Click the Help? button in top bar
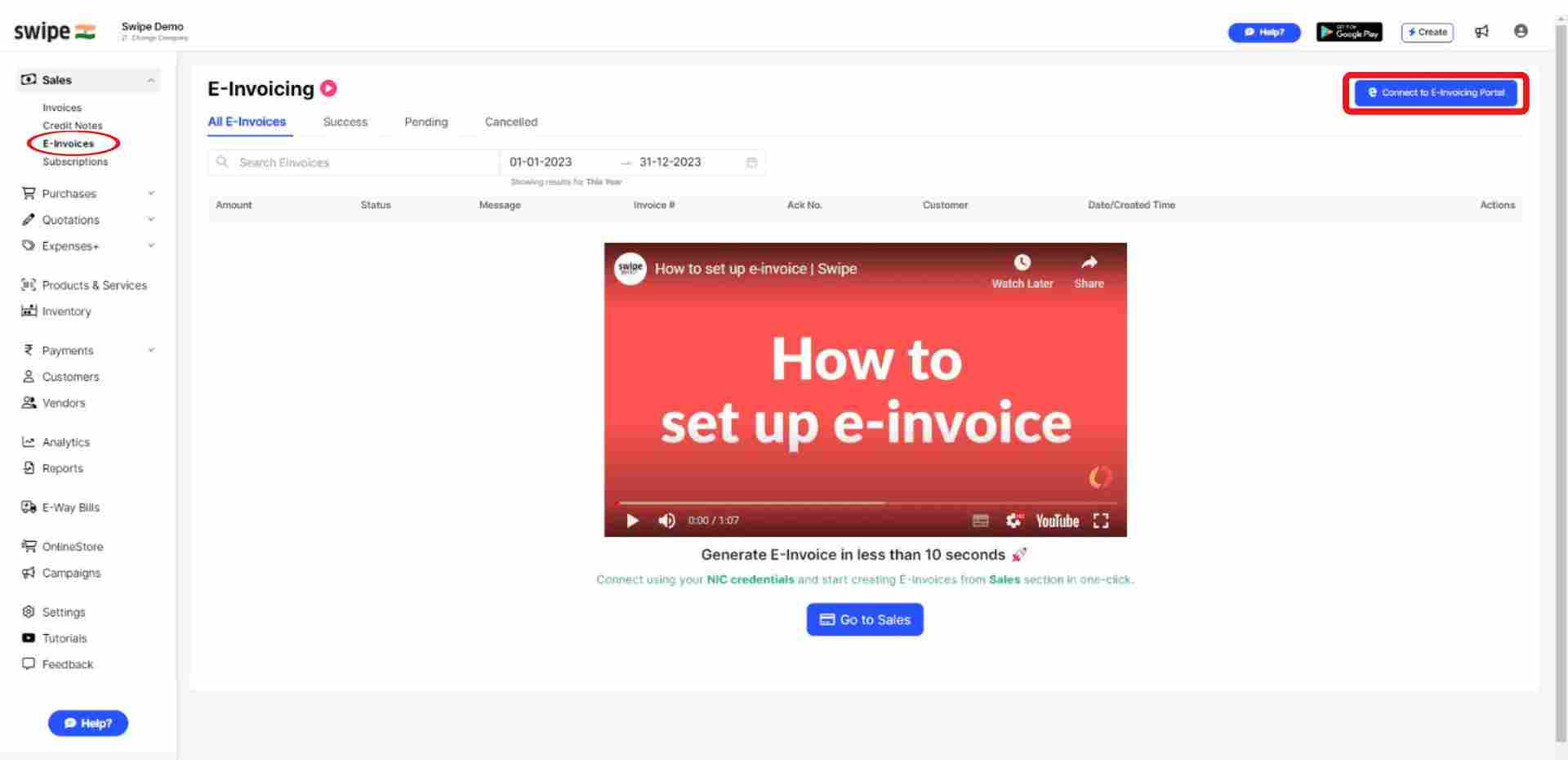 [1264, 32]
